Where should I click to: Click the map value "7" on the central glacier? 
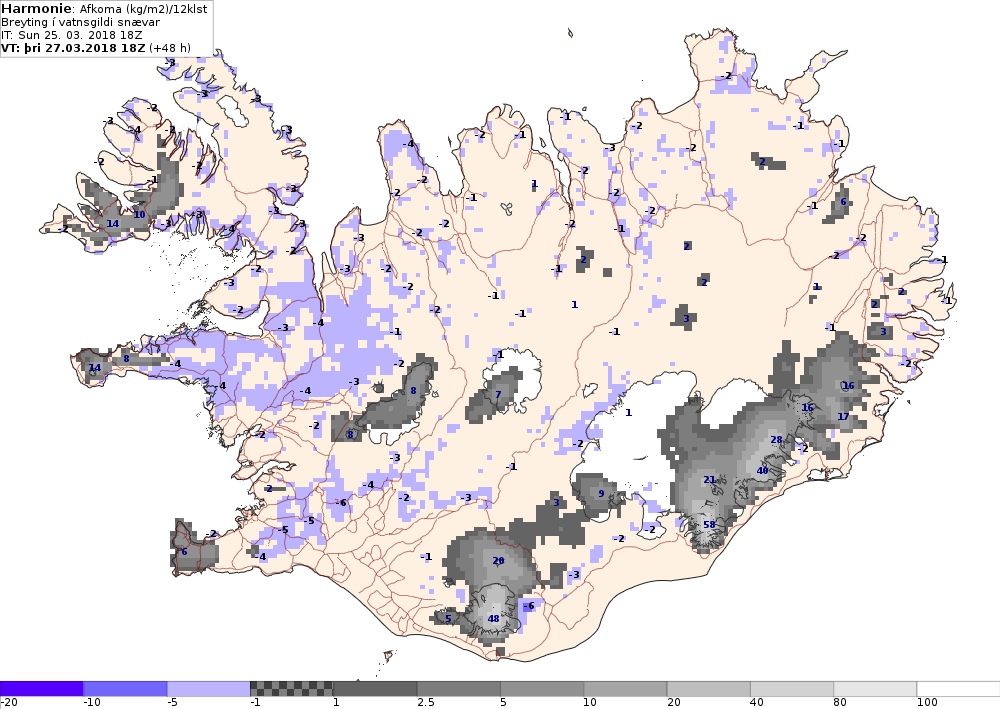pyautogui.click(x=499, y=395)
